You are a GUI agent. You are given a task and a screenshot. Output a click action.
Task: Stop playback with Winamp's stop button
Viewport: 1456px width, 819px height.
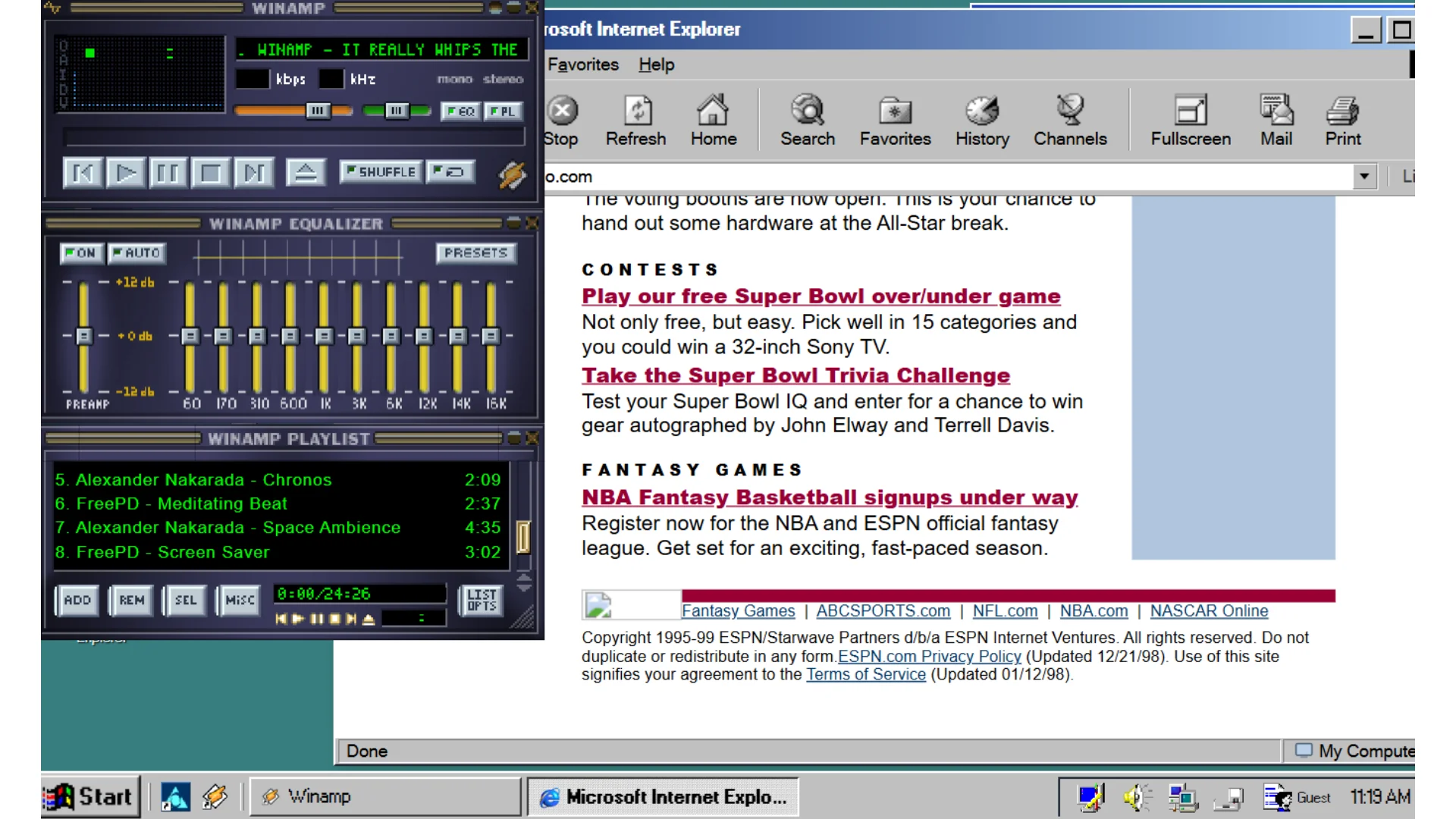(x=211, y=174)
